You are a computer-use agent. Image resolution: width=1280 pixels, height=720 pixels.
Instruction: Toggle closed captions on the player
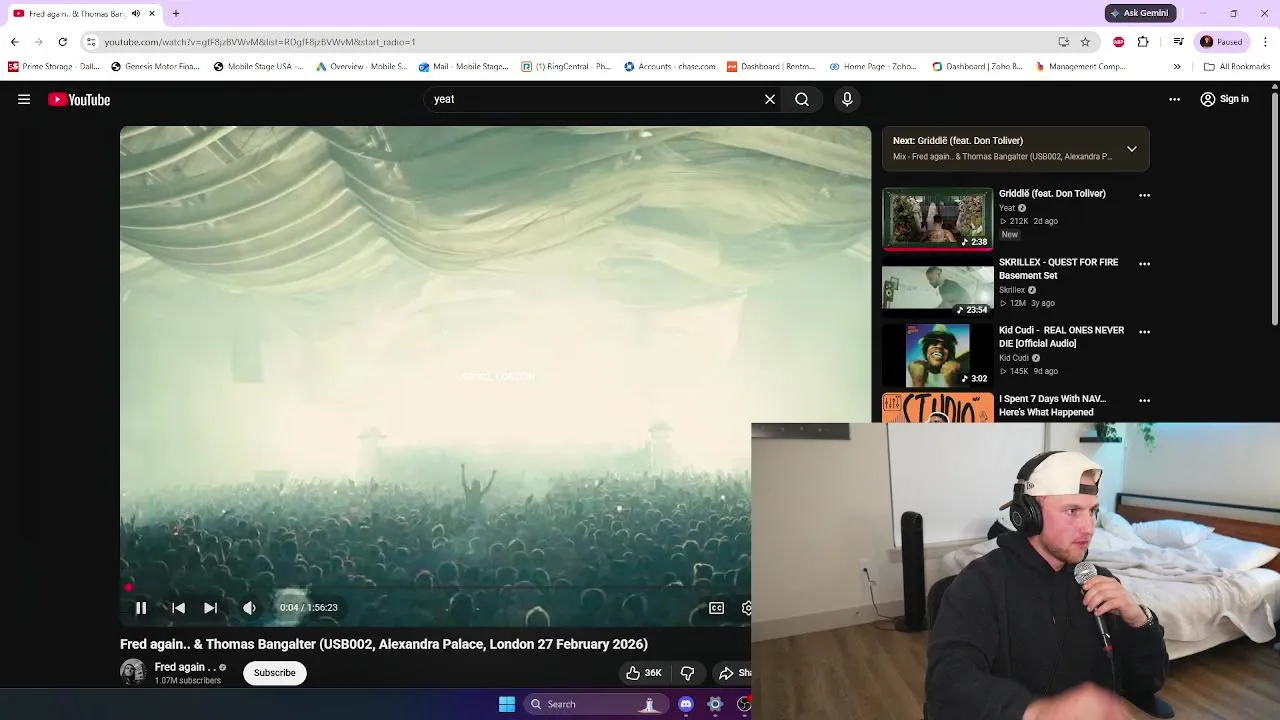tap(716, 607)
